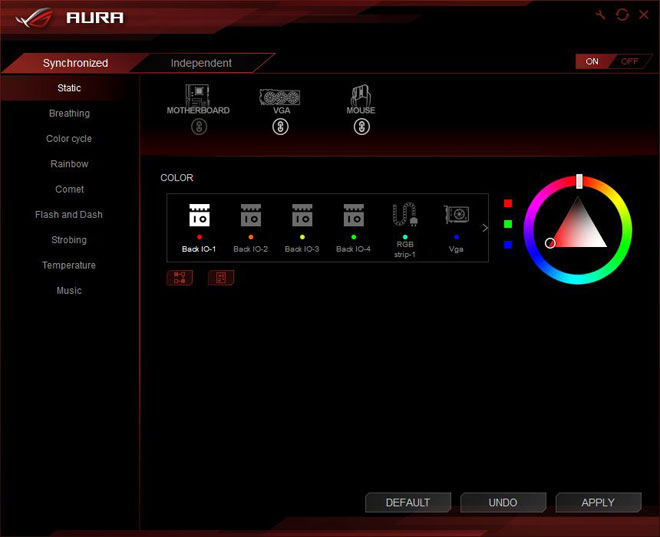Select the Mouse device icon
This screenshot has height=537, width=660.
click(361, 95)
